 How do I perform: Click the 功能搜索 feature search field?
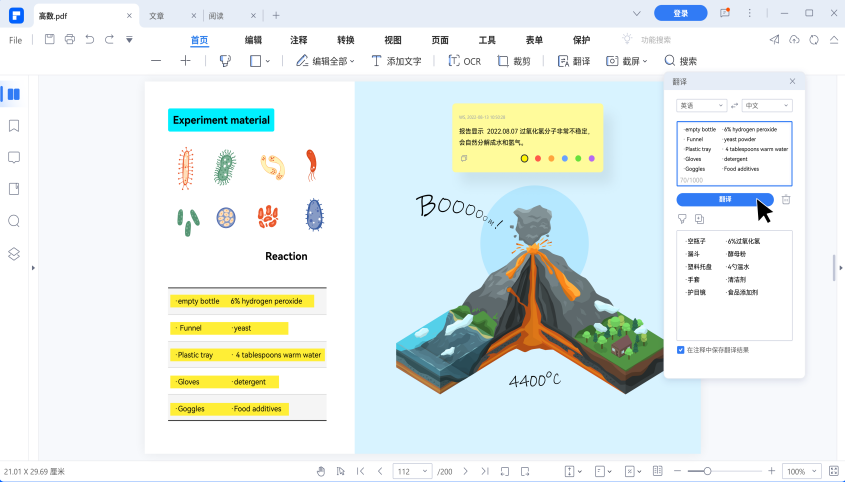[x=656, y=40]
